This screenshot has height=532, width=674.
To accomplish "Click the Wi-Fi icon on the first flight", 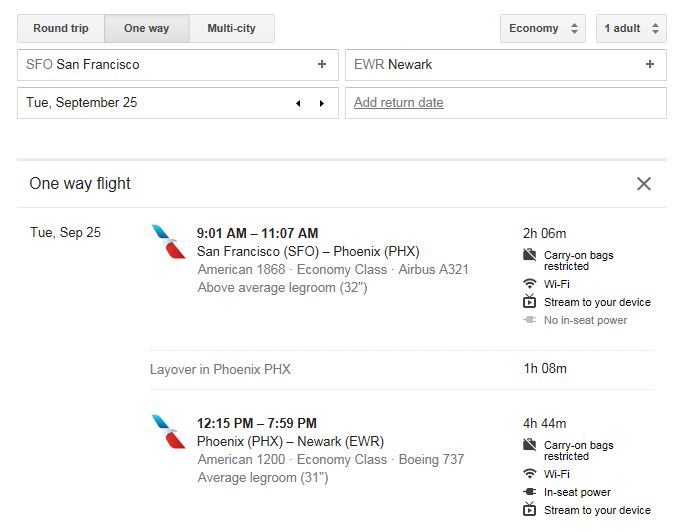I will 529,284.
